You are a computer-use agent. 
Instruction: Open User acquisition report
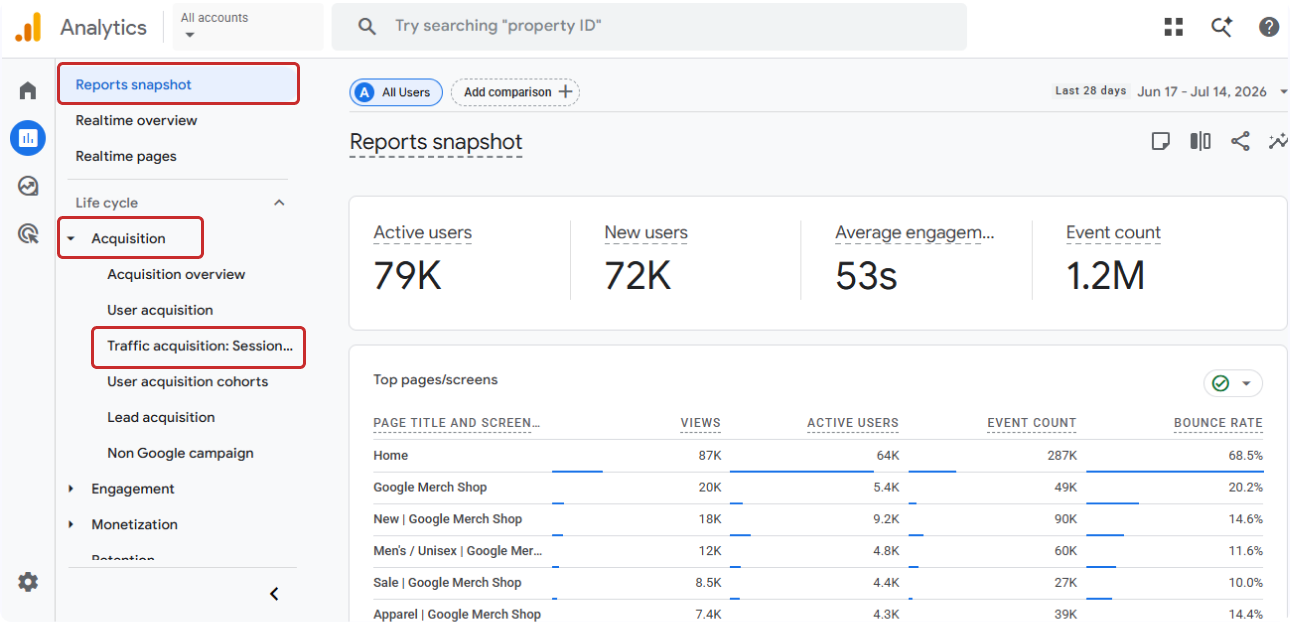point(160,311)
